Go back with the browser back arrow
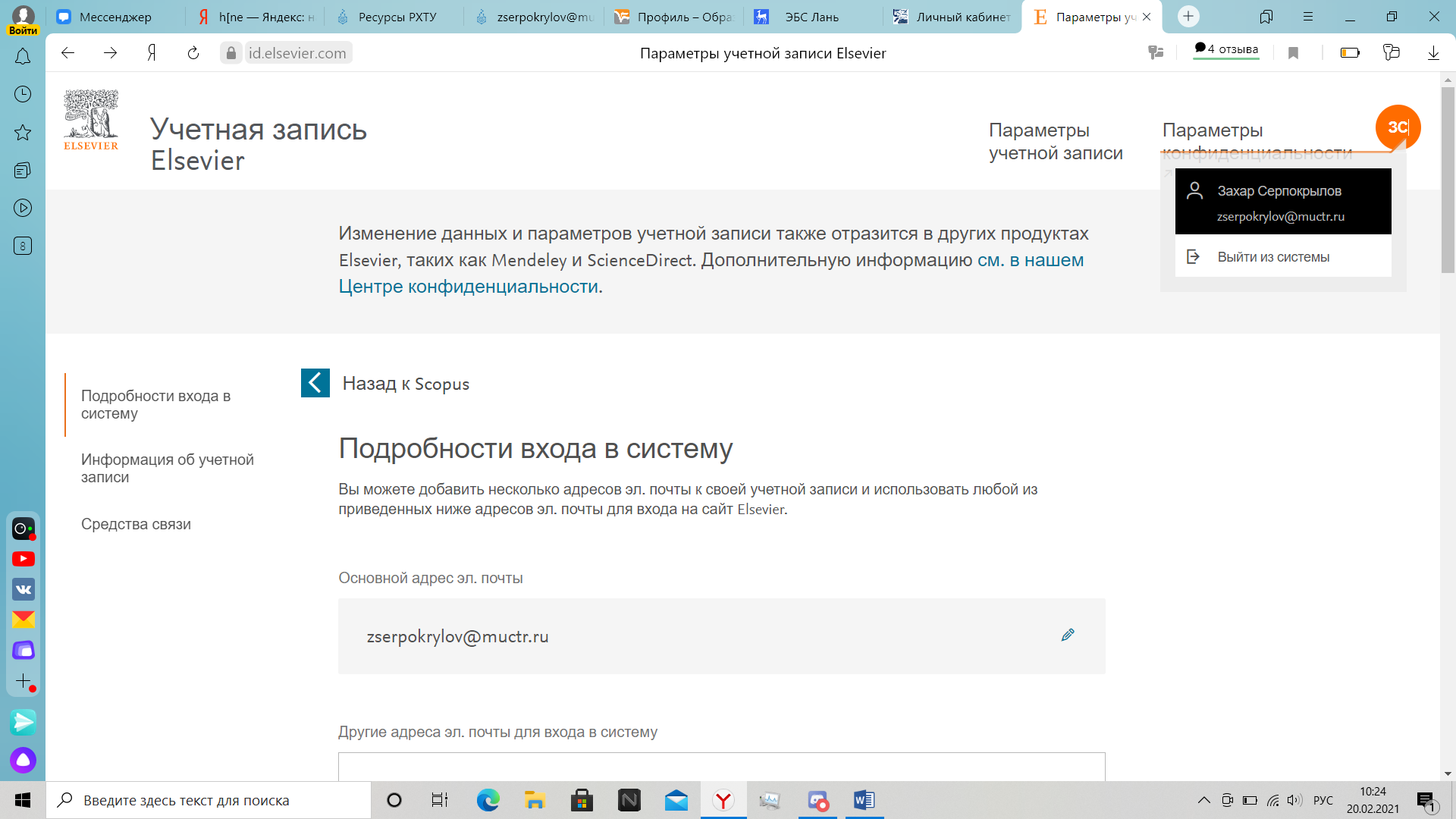1456x819 pixels. pos(67,52)
